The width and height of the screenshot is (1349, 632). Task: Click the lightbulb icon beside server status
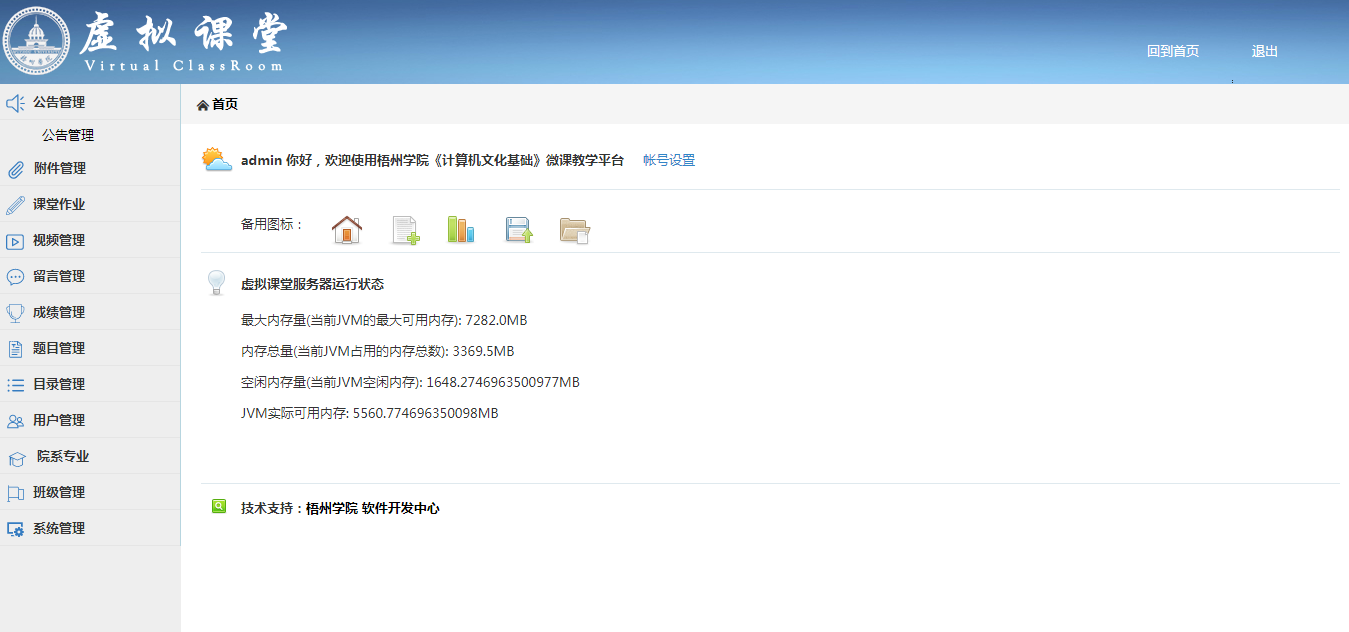coord(216,283)
